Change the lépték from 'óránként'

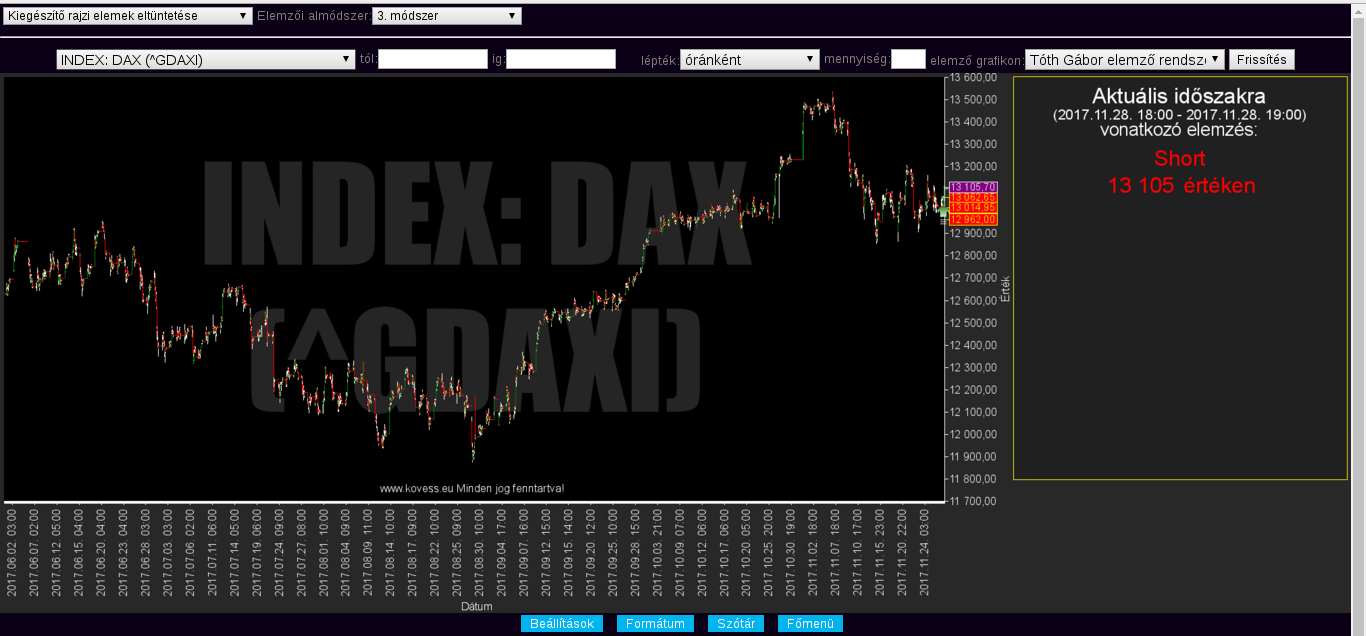749,60
